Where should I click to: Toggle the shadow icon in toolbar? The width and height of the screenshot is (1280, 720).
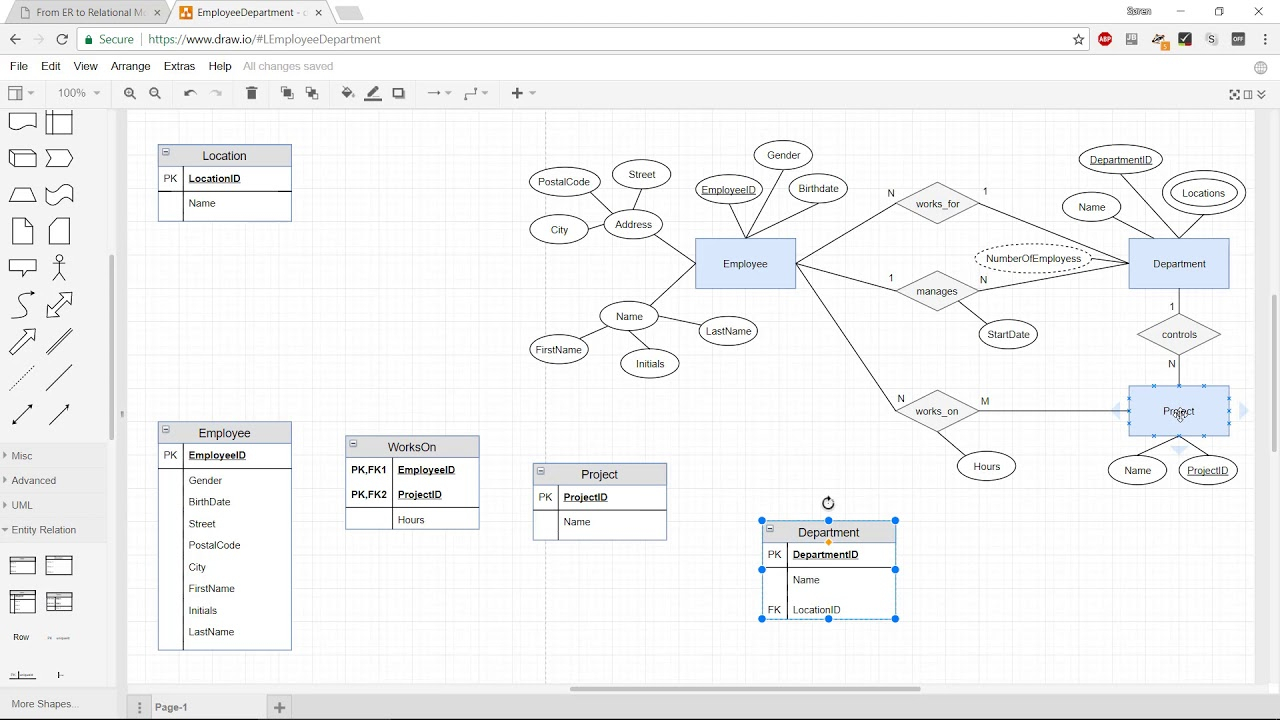399,93
